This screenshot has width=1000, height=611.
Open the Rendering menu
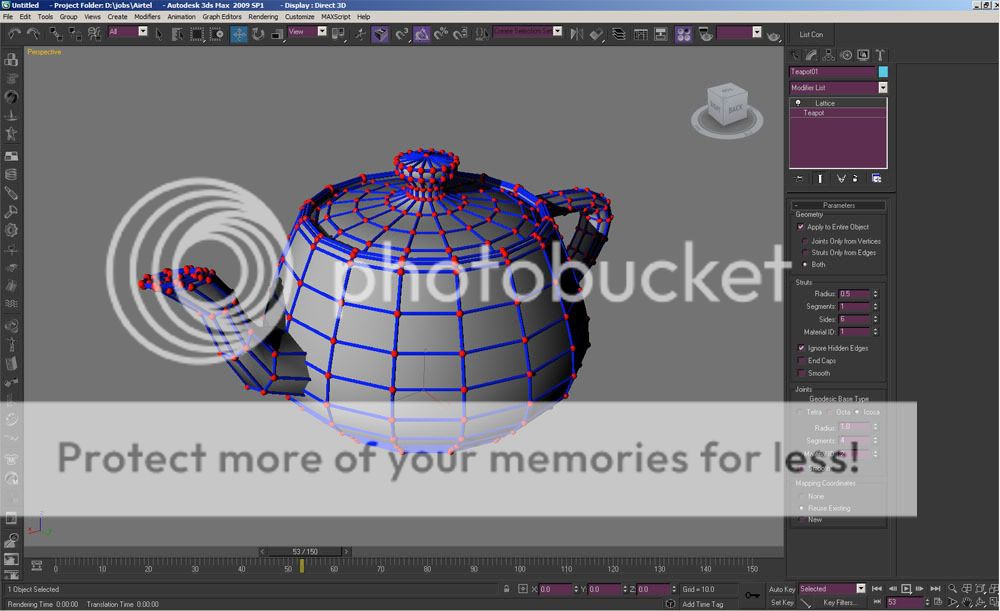point(263,17)
